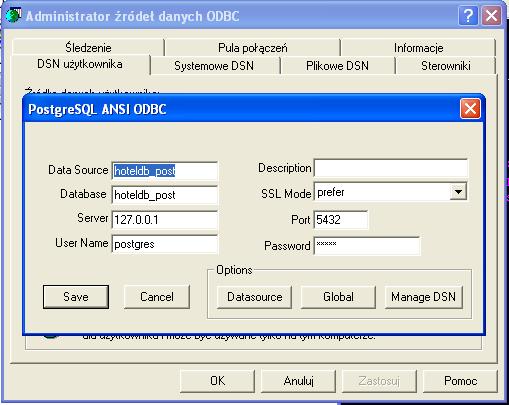The height and width of the screenshot is (405, 509).
Task: Focus the User Name field
Action: pos(165,244)
